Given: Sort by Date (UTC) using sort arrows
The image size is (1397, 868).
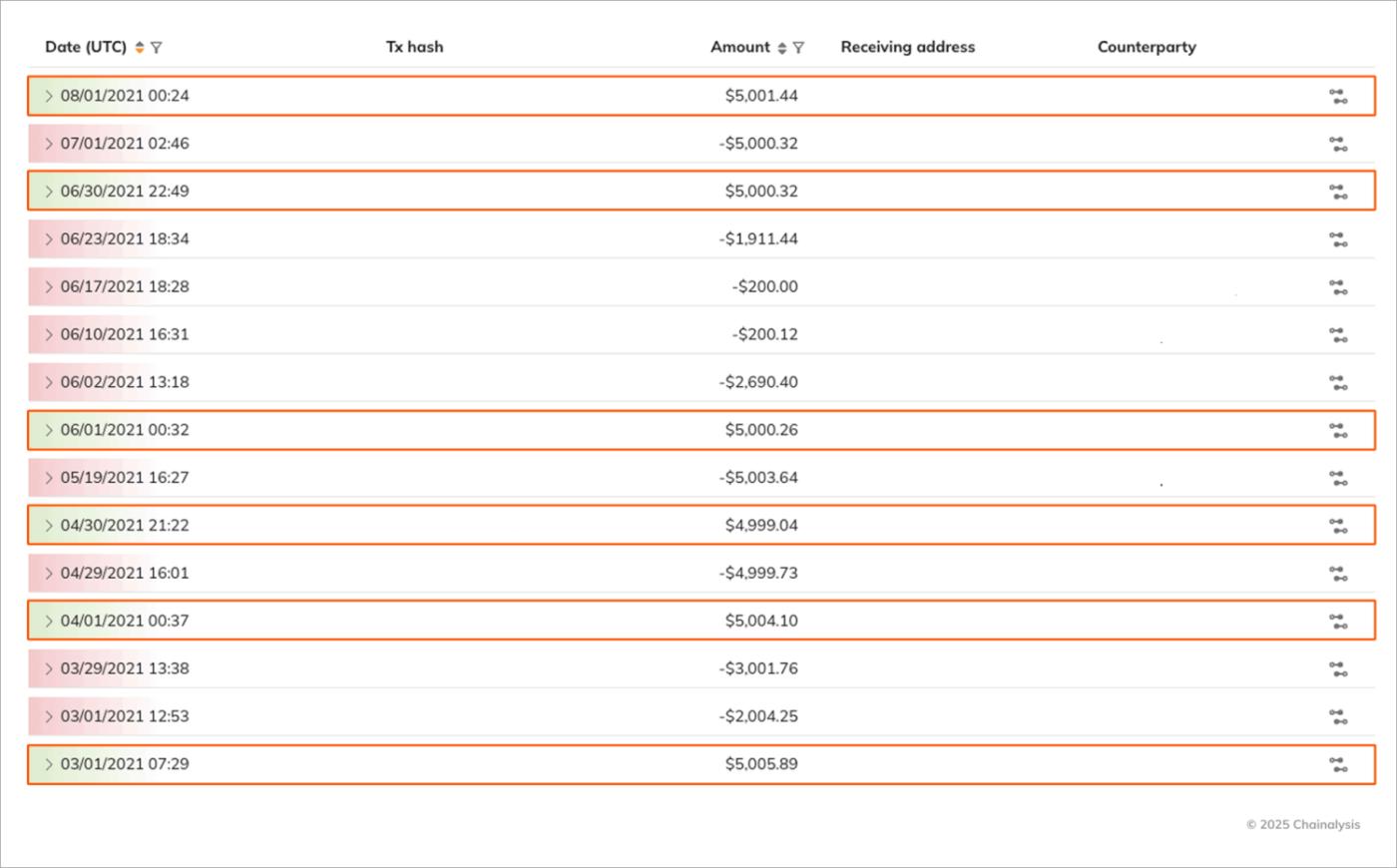Looking at the screenshot, I should [x=140, y=48].
